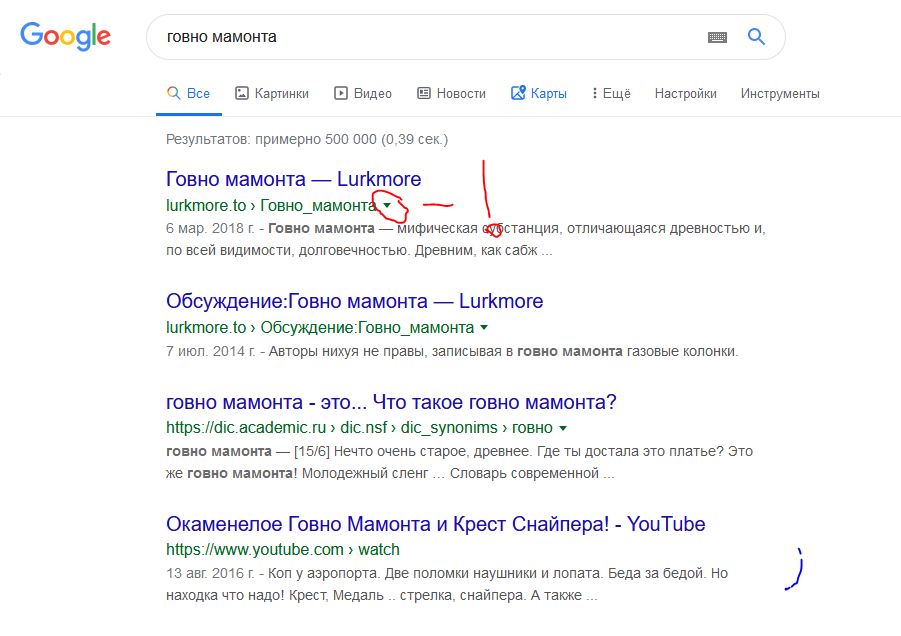Go to the Карты tab
The width and height of the screenshot is (901, 636).
tap(538, 93)
